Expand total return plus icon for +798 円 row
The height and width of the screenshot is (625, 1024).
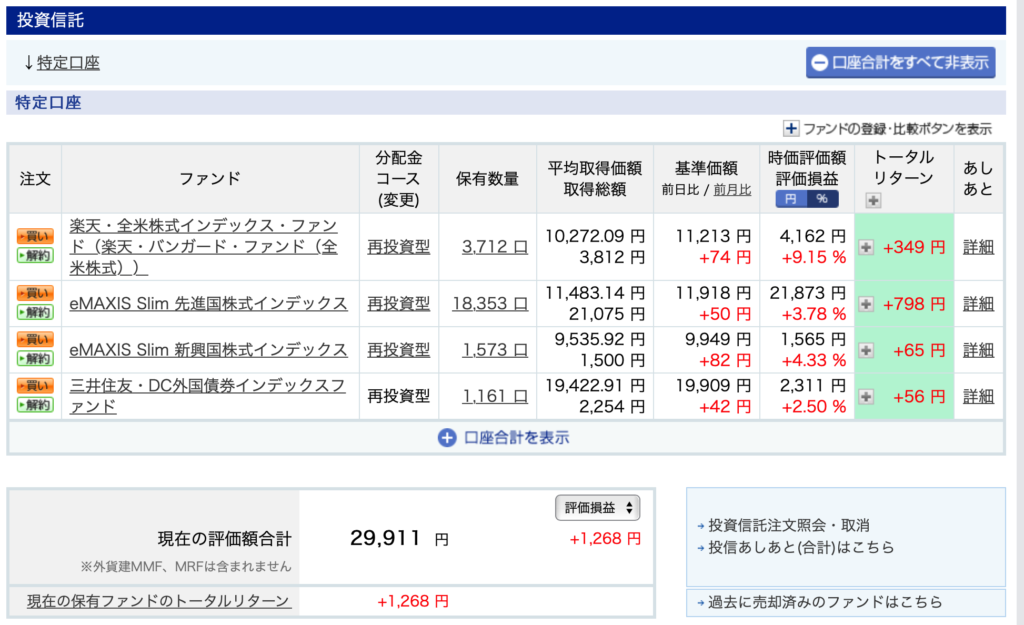coord(866,304)
